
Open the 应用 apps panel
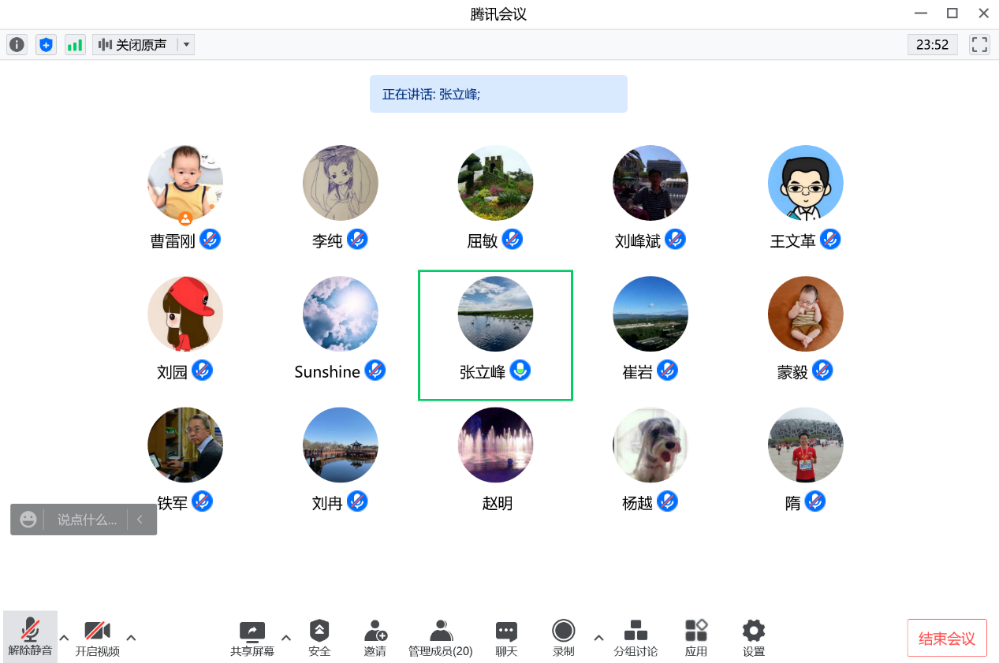click(696, 638)
